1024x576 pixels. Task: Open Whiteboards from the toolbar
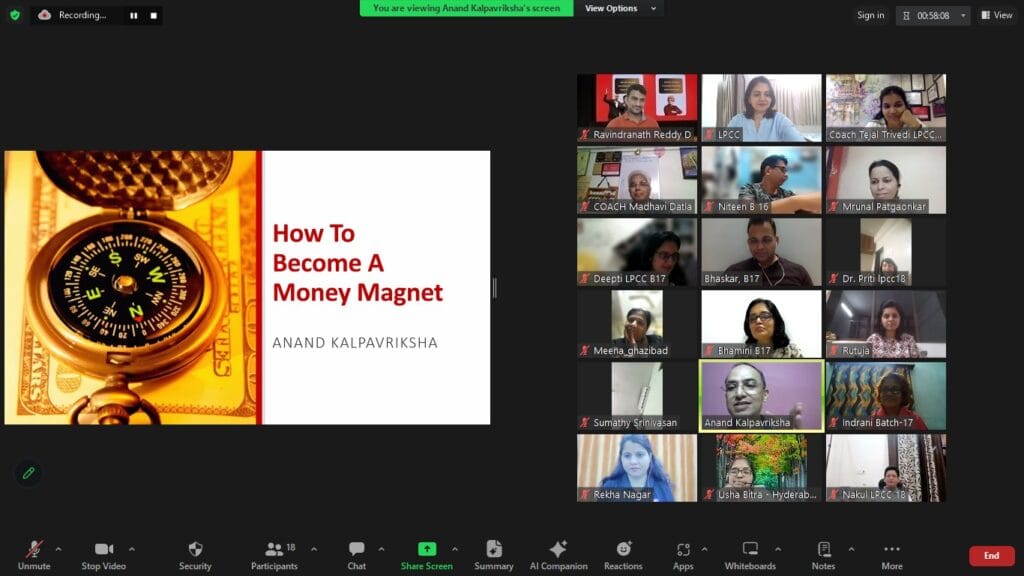tap(750, 555)
